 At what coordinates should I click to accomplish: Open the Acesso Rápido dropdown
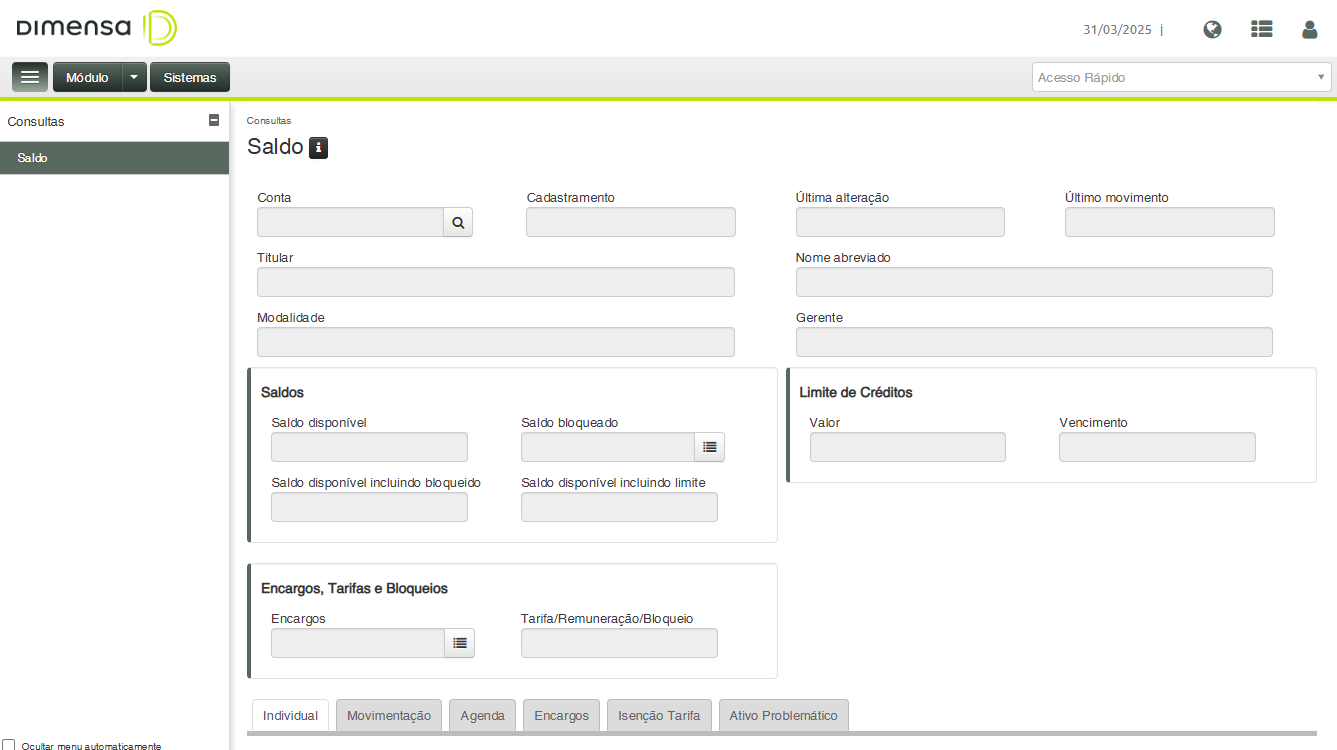1181,77
